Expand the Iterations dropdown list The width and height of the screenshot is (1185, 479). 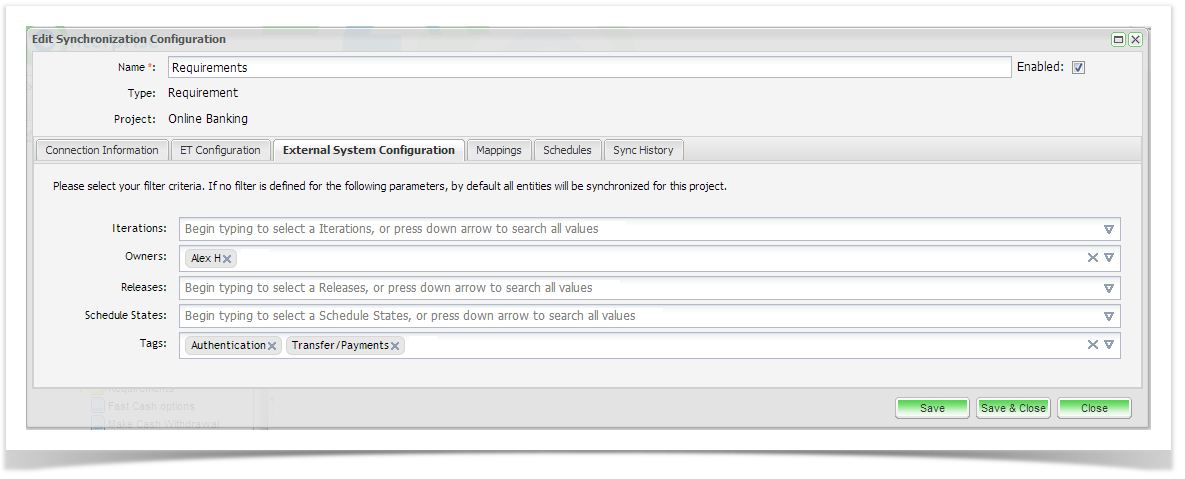click(1109, 229)
